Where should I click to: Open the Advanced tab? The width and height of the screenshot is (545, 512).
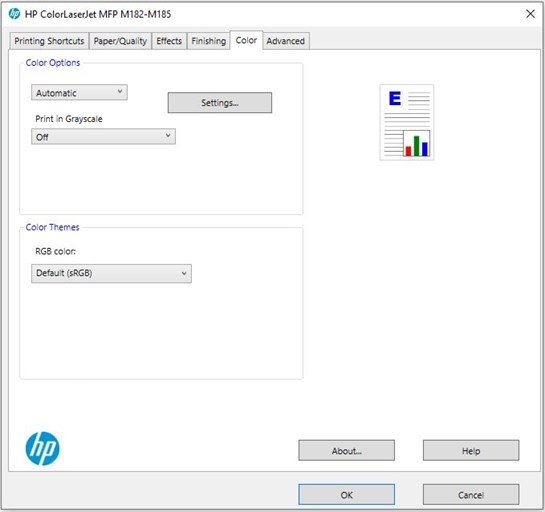coord(286,41)
